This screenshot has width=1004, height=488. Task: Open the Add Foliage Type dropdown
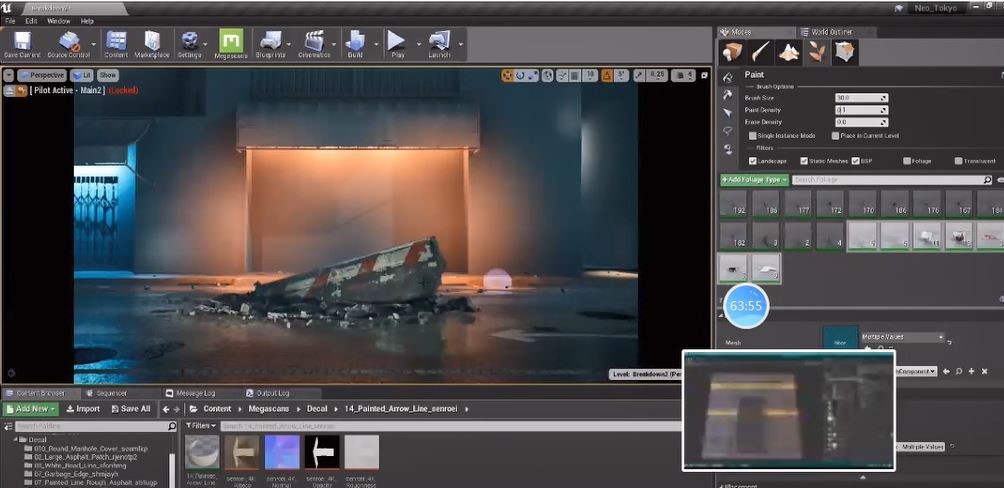tap(754, 179)
